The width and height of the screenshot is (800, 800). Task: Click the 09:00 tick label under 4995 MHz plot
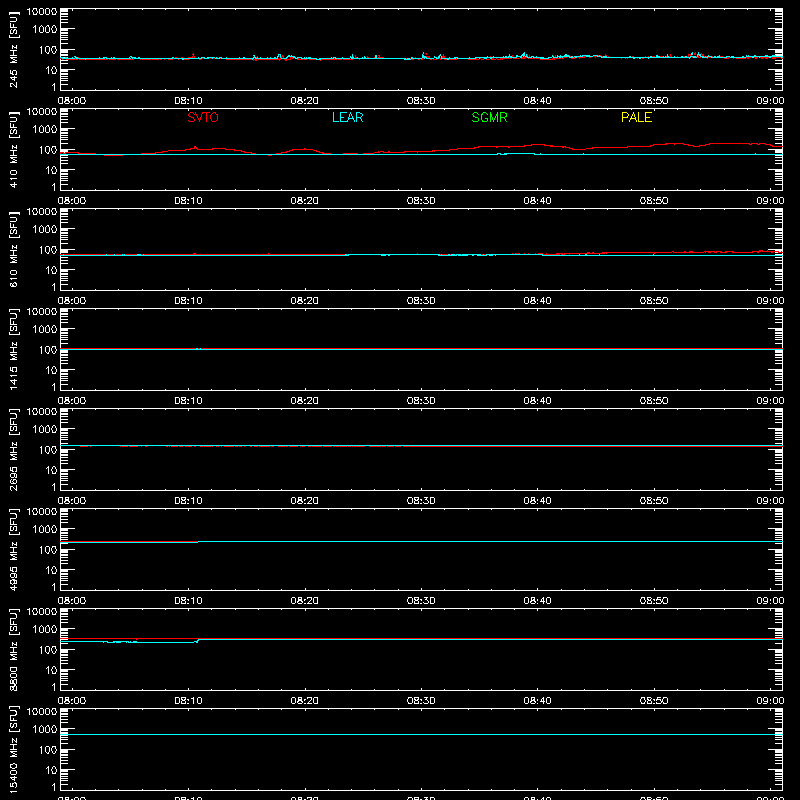(770, 601)
